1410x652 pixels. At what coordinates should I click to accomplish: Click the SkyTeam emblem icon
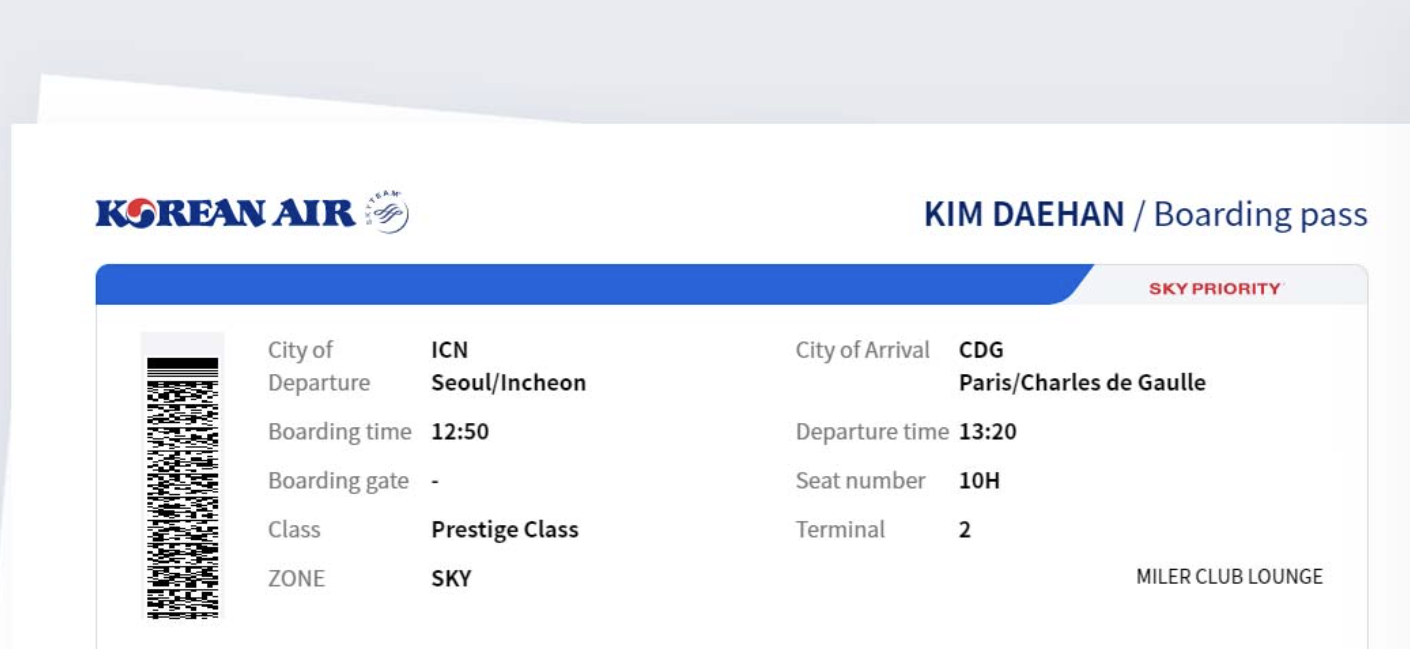[388, 212]
